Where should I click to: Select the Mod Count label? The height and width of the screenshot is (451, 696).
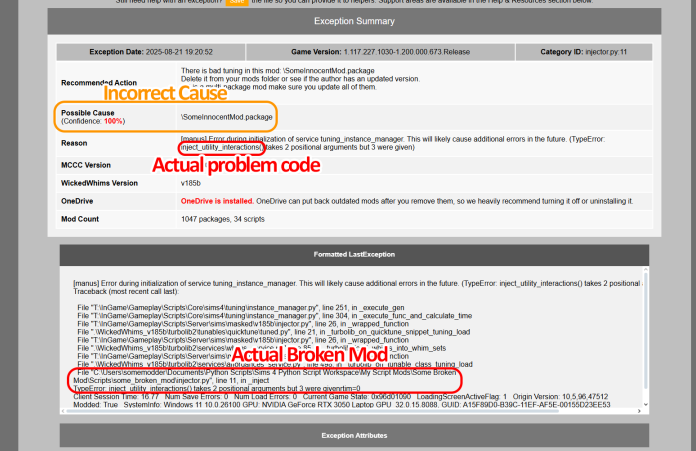80,219
